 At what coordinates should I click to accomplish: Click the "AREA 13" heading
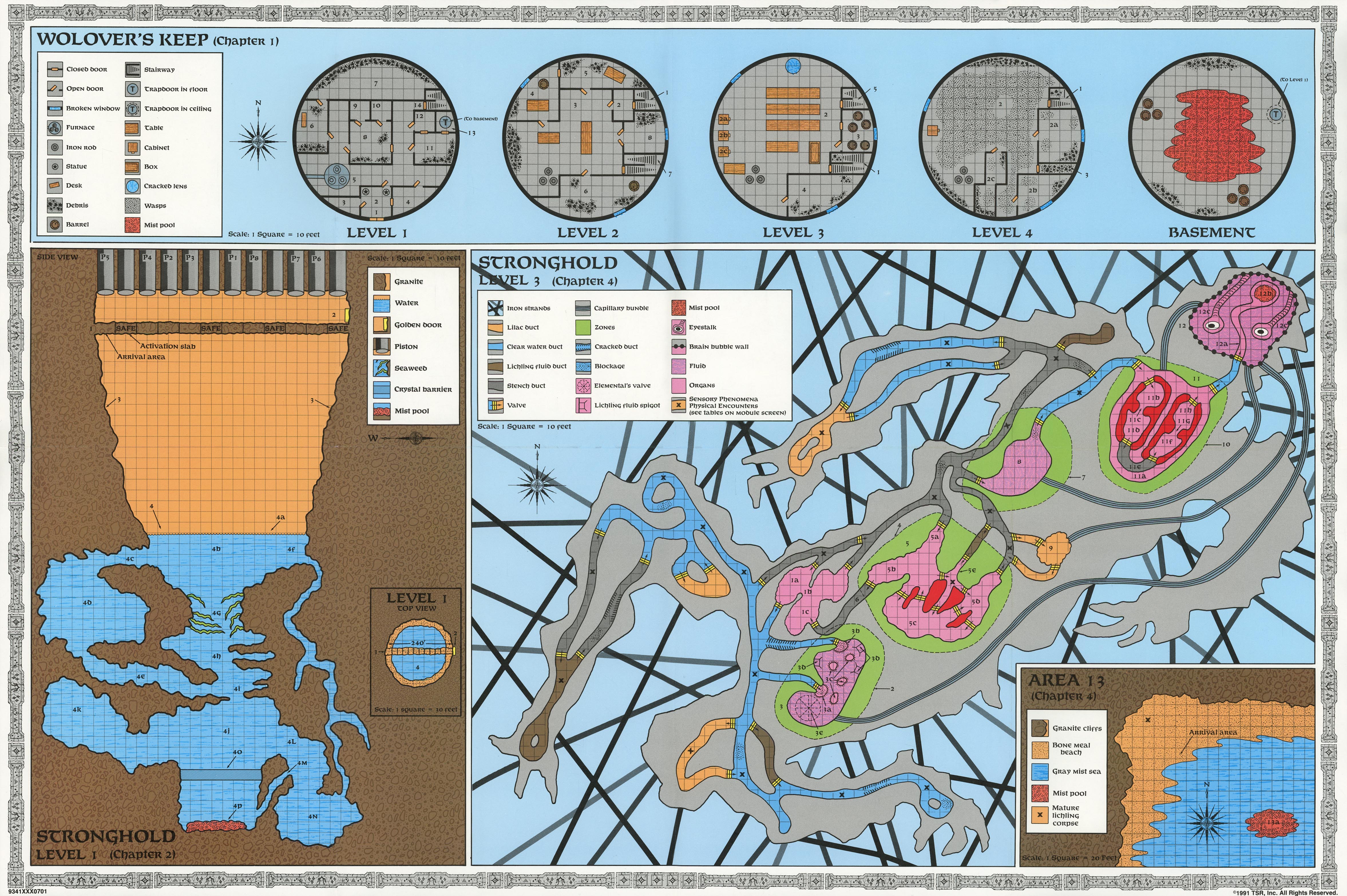[x=1066, y=681]
